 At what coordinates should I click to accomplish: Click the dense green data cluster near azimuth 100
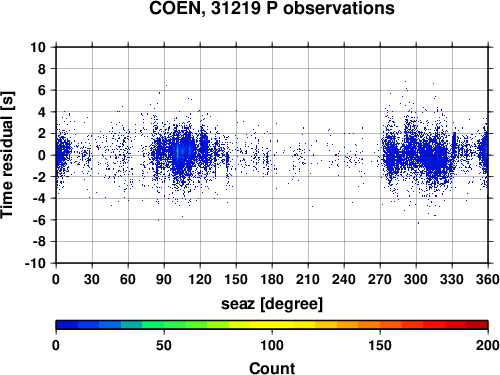178,152
